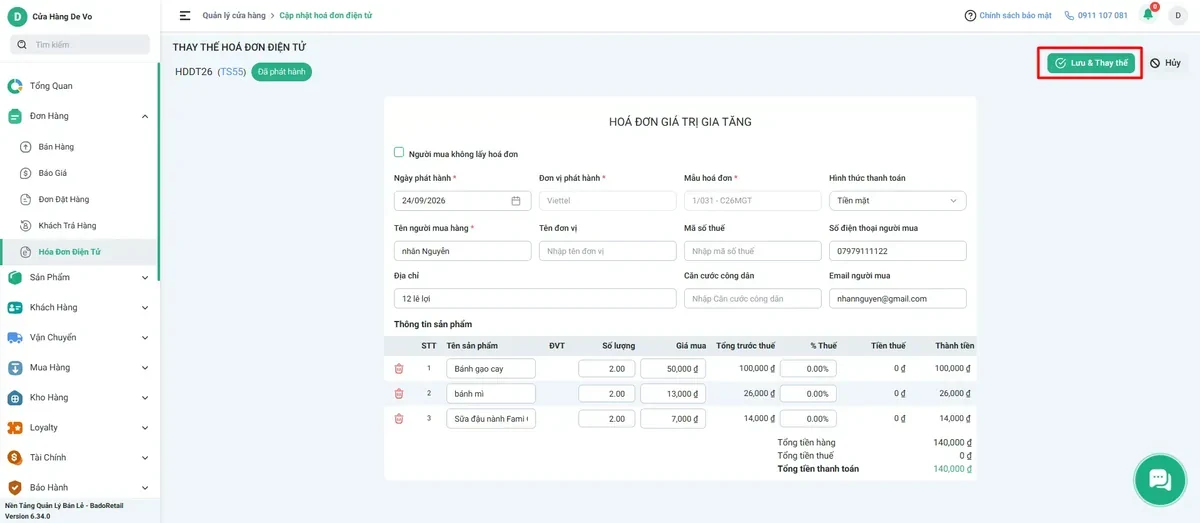The image size is (1200, 523).
Task: Click the Căn cước công dân input
Action: click(x=753, y=298)
